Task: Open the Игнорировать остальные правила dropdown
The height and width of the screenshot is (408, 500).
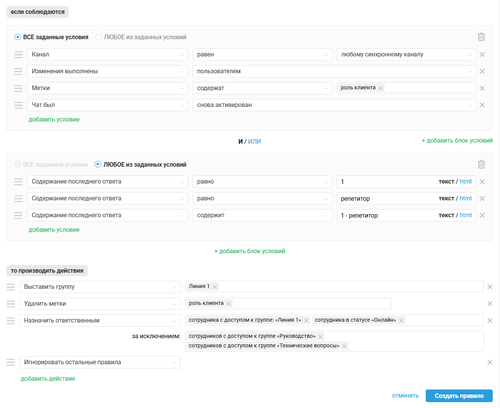Action: coord(100,362)
